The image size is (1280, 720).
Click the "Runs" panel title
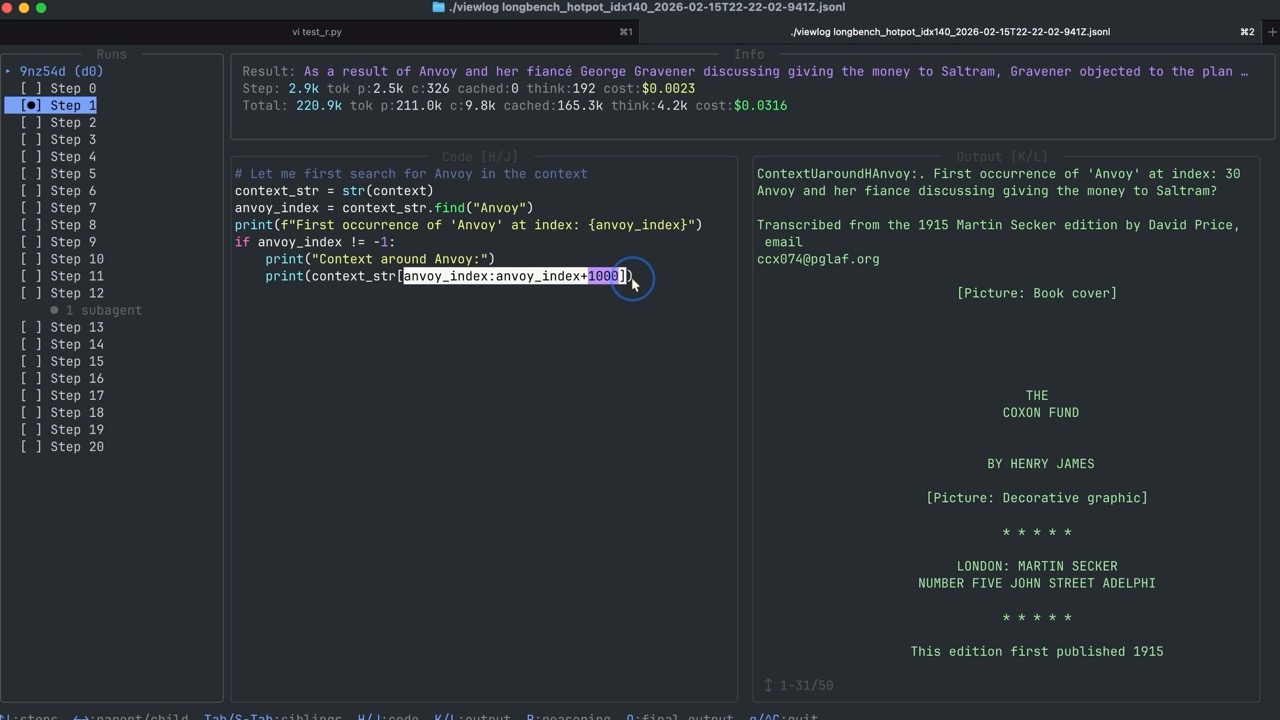(x=112, y=54)
